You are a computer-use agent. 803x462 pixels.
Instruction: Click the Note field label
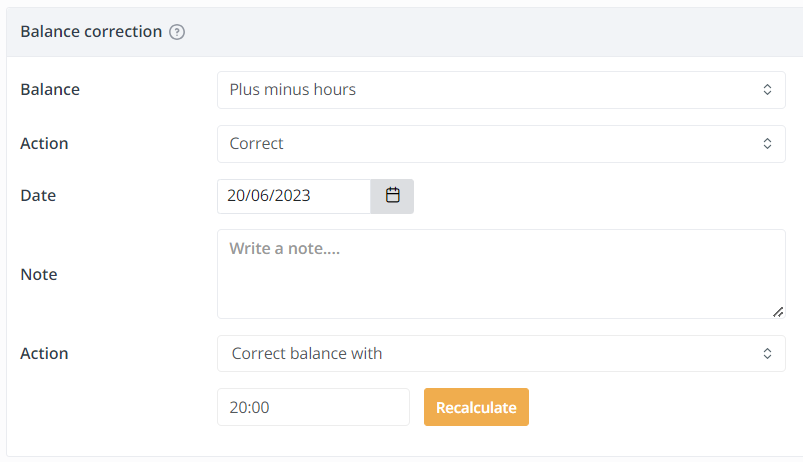pos(39,274)
